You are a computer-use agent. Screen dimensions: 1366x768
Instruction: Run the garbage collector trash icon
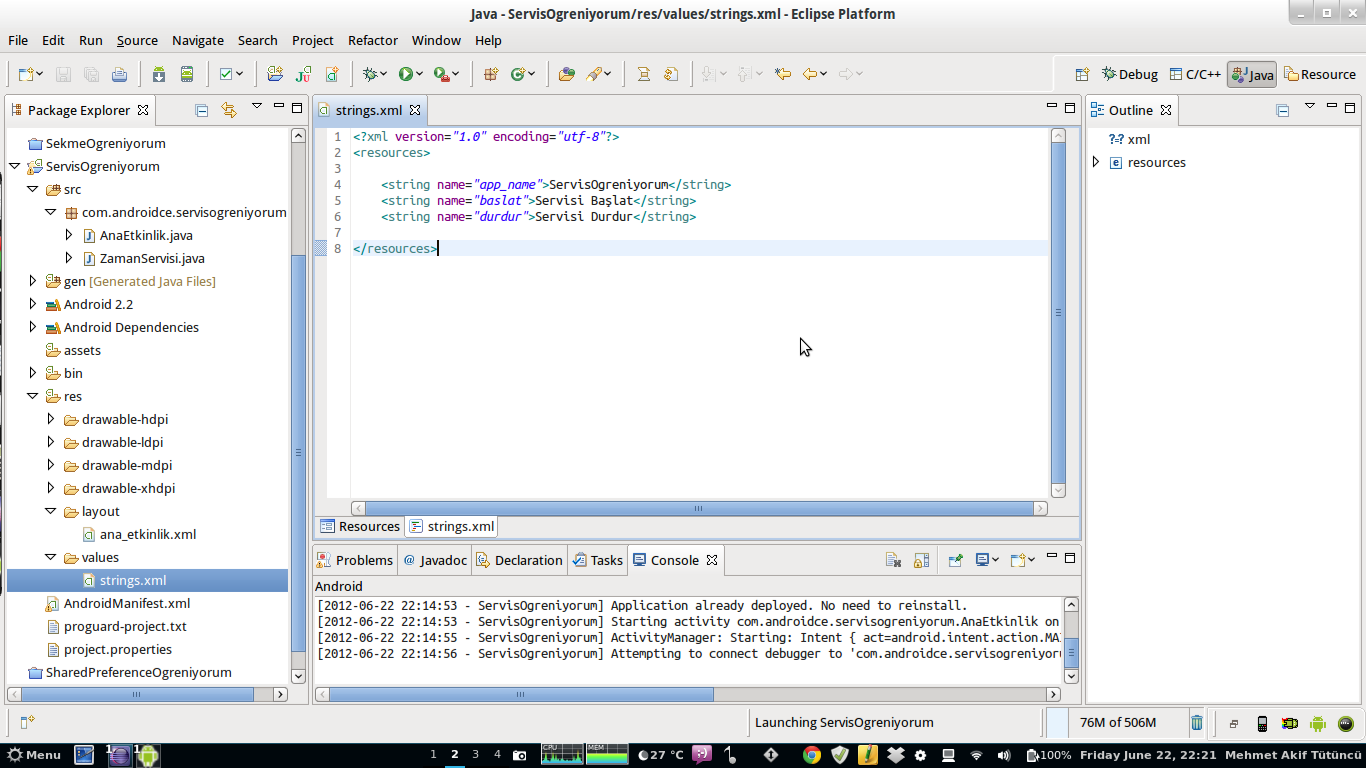1196,722
